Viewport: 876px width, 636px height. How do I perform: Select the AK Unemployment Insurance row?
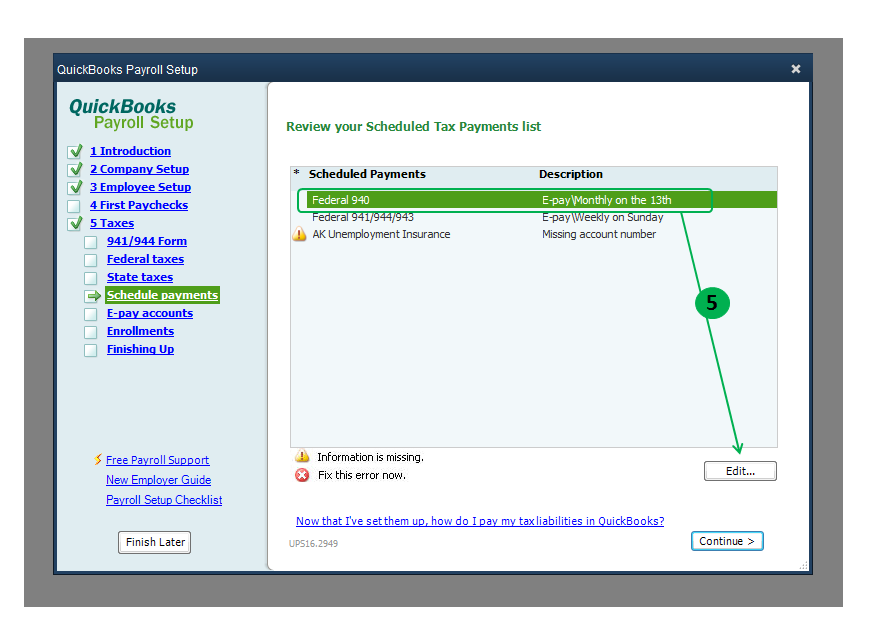coord(534,234)
